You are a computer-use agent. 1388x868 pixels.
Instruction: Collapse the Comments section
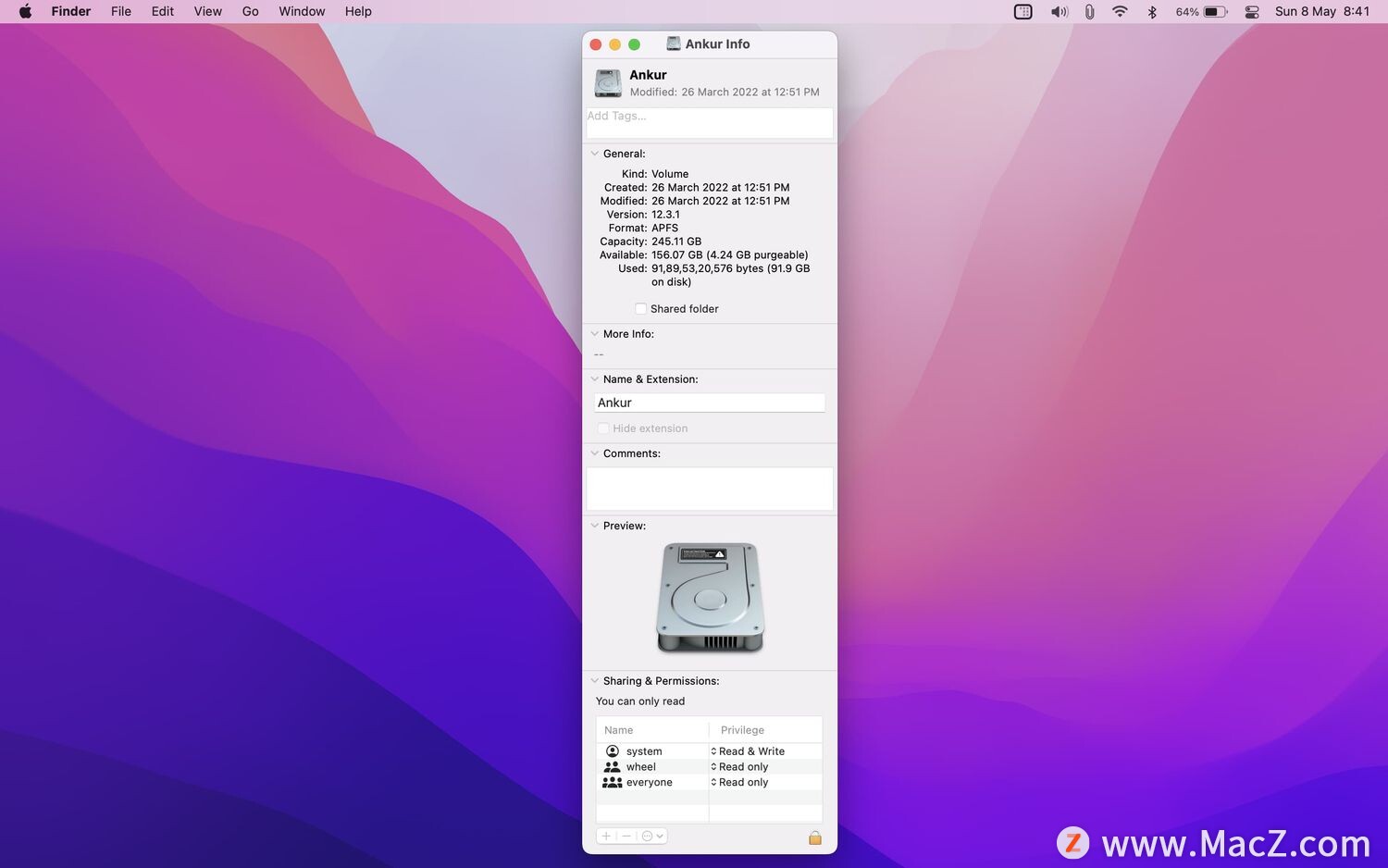[x=595, y=453]
